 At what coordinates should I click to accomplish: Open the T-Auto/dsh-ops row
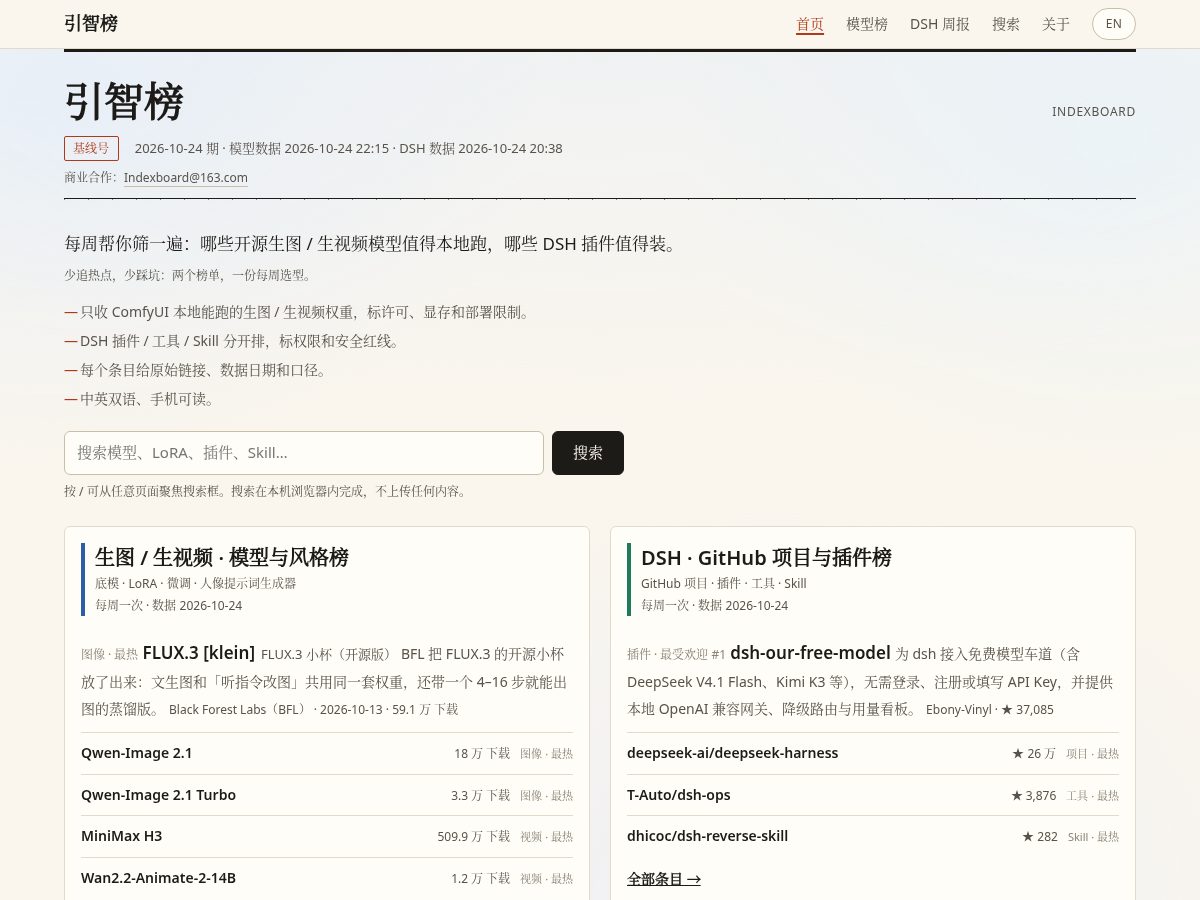873,795
